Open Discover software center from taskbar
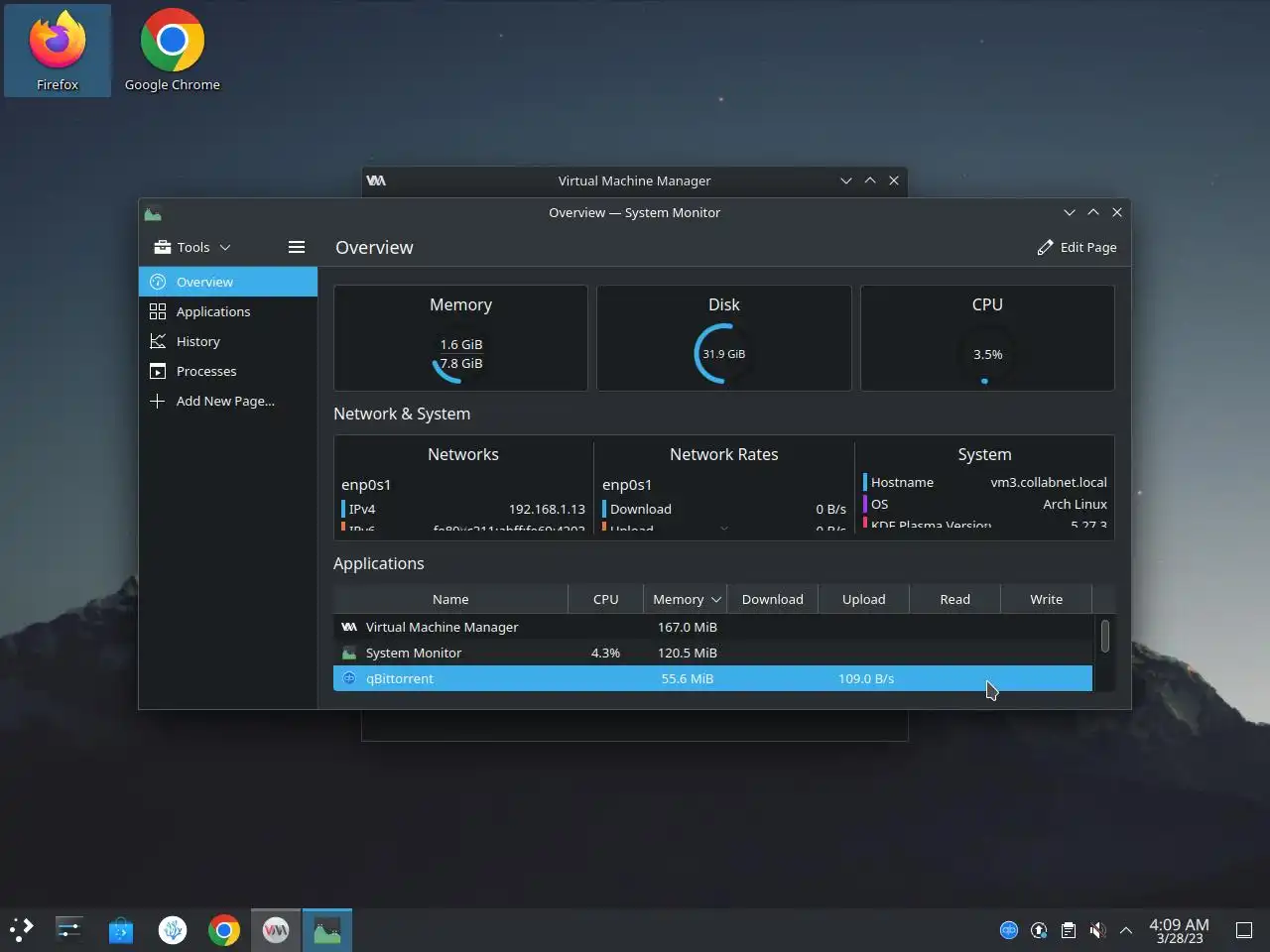Screen dimensions: 1270x952 (x=121, y=929)
